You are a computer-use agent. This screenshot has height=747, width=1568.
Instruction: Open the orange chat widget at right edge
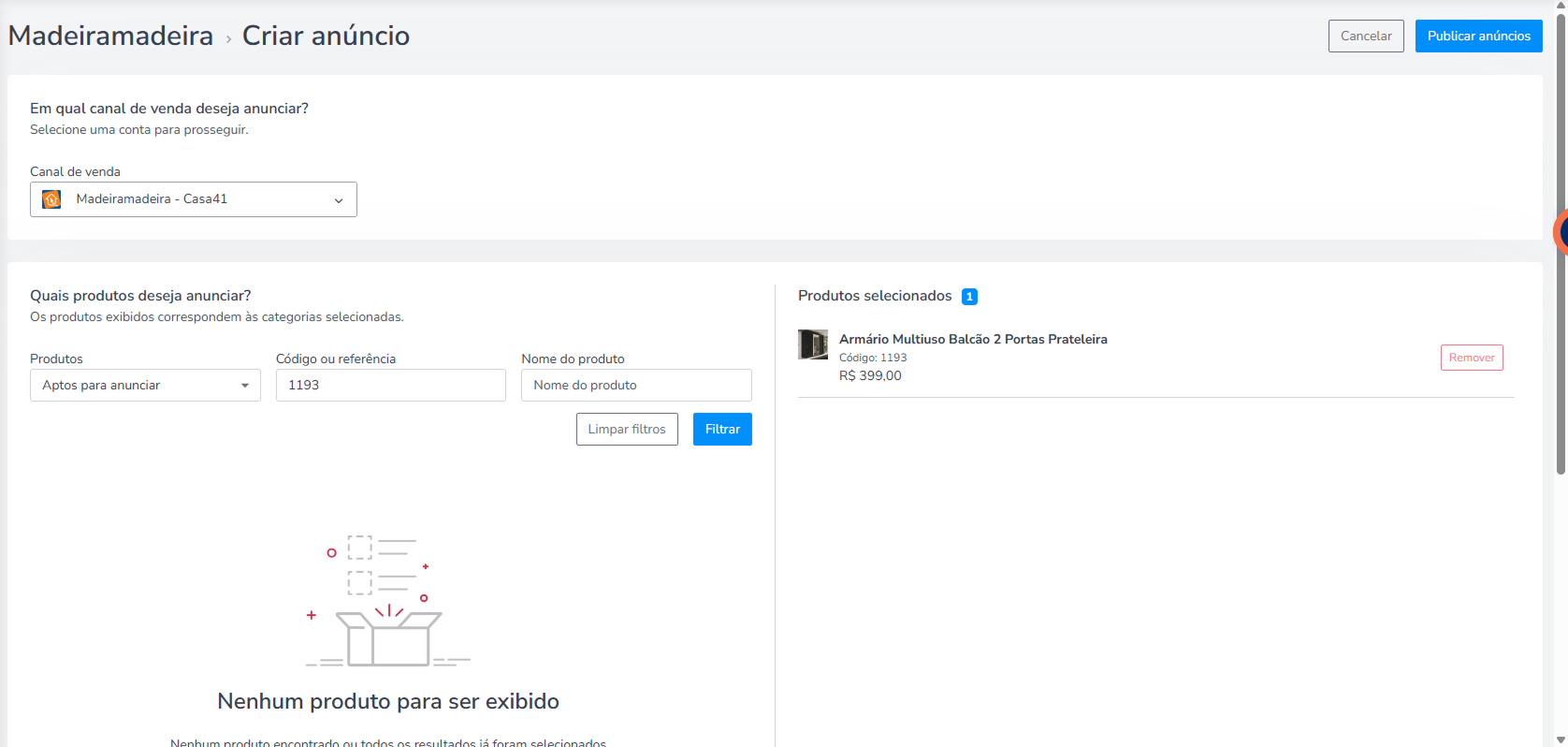coord(1561,232)
